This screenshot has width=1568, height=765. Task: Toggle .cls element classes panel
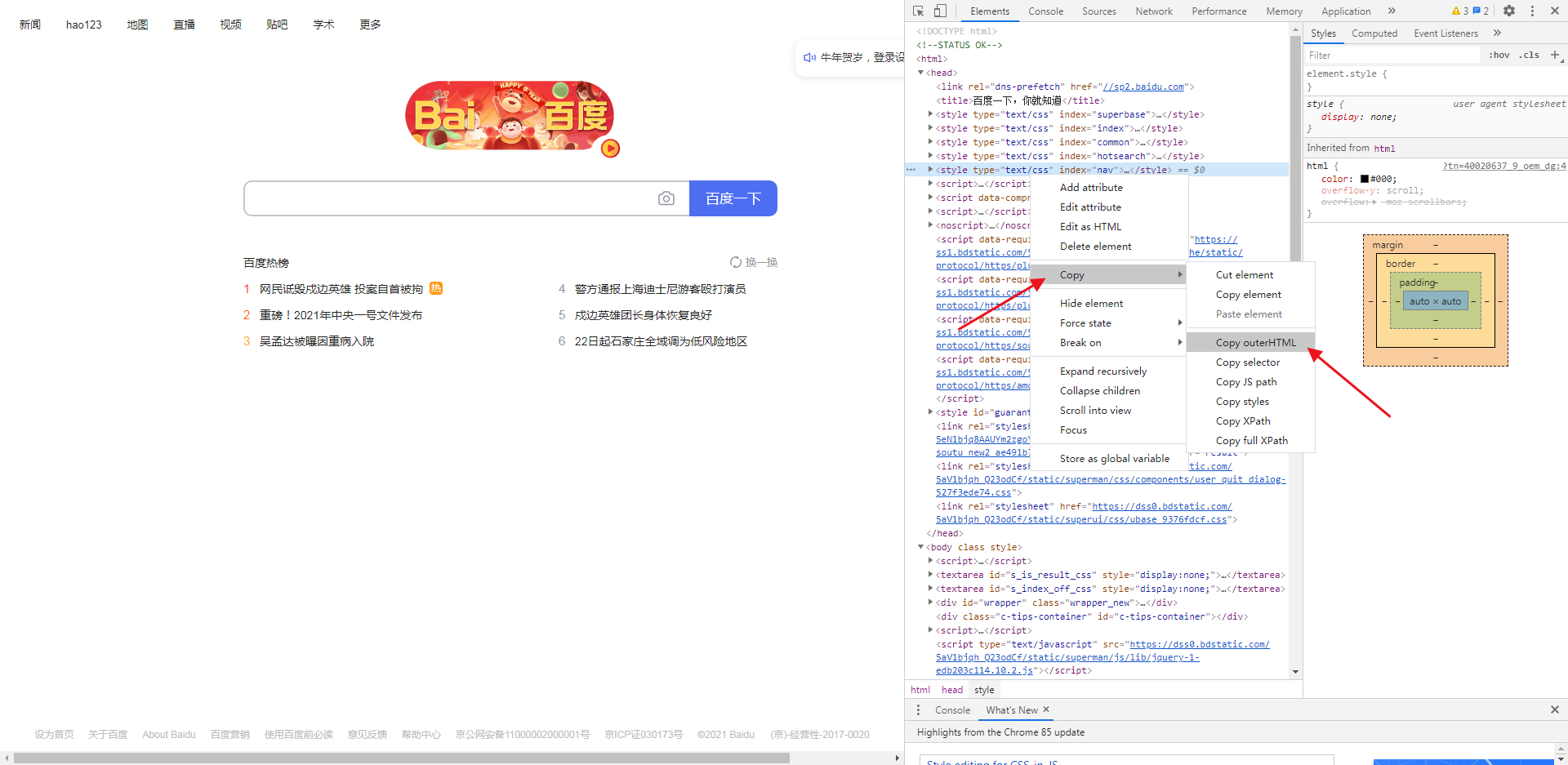(1530, 55)
